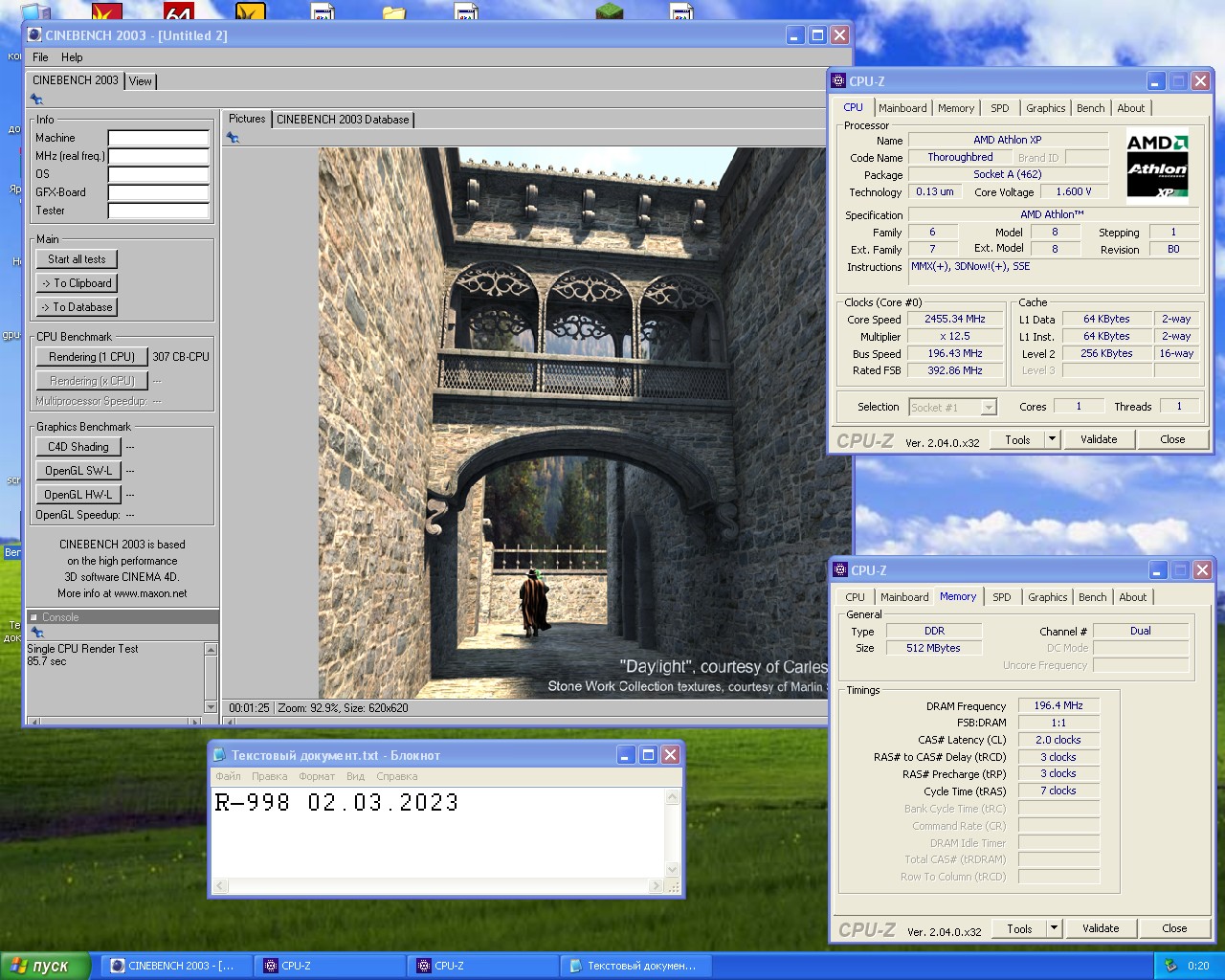The image size is (1225, 980).
Task: Click the To Clipboard button in CINEBENCH
Action: [x=77, y=283]
